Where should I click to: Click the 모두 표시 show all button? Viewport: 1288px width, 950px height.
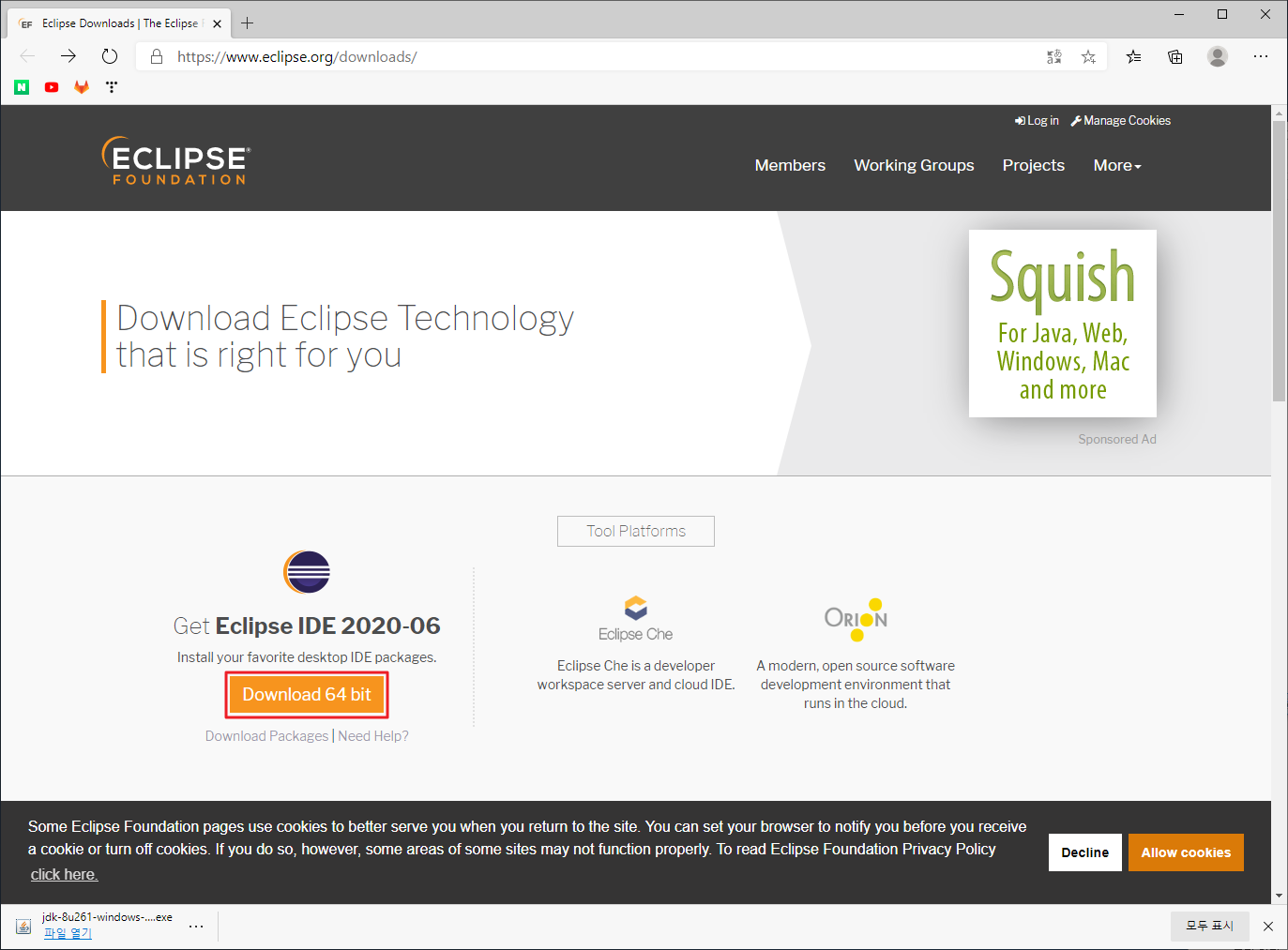pyautogui.click(x=1209, y=926)
